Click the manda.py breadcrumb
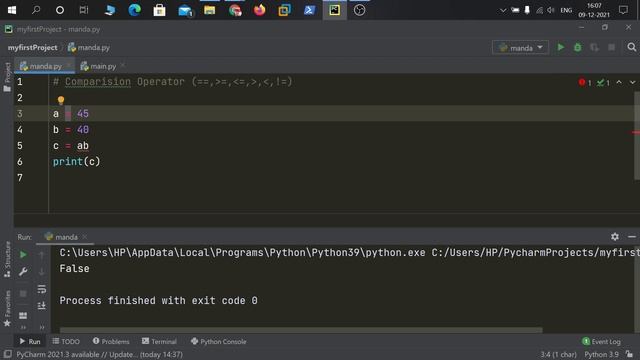This screenshot has height=360, width=640. pyautogui.click(x=89, y=47)
